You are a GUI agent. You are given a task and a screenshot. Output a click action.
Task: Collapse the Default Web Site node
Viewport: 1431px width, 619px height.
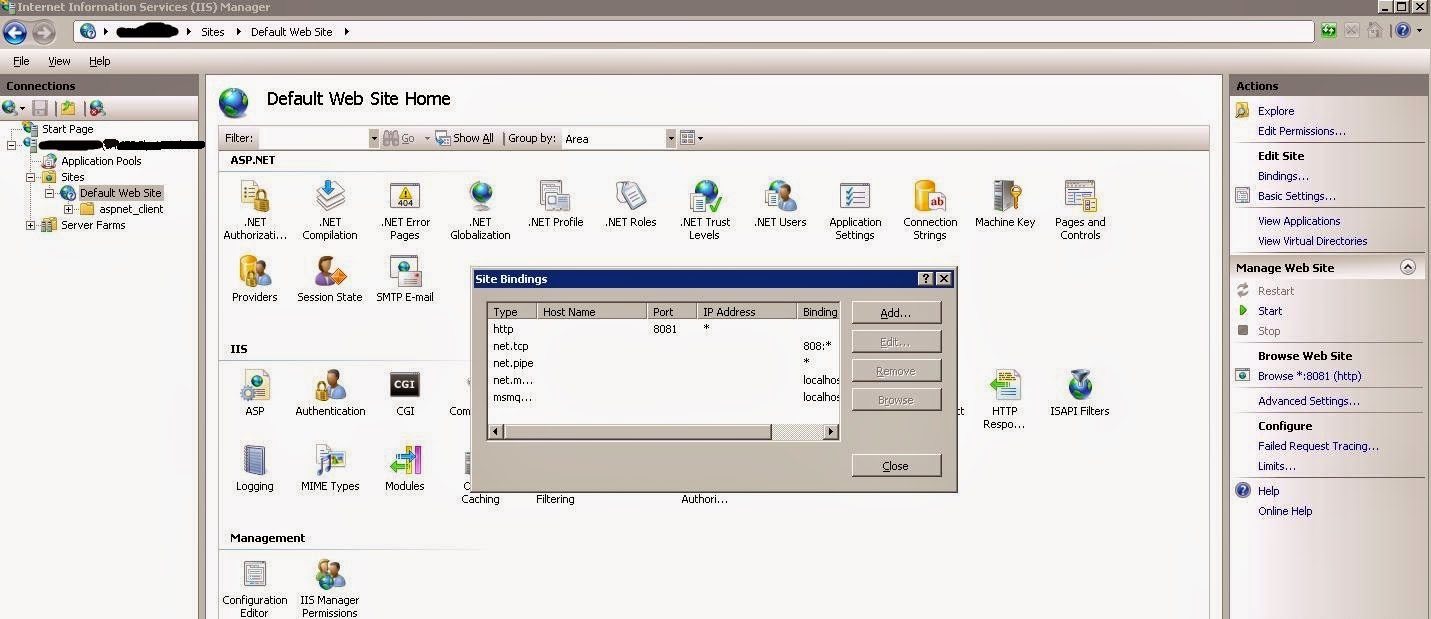[x=48, y=193]
